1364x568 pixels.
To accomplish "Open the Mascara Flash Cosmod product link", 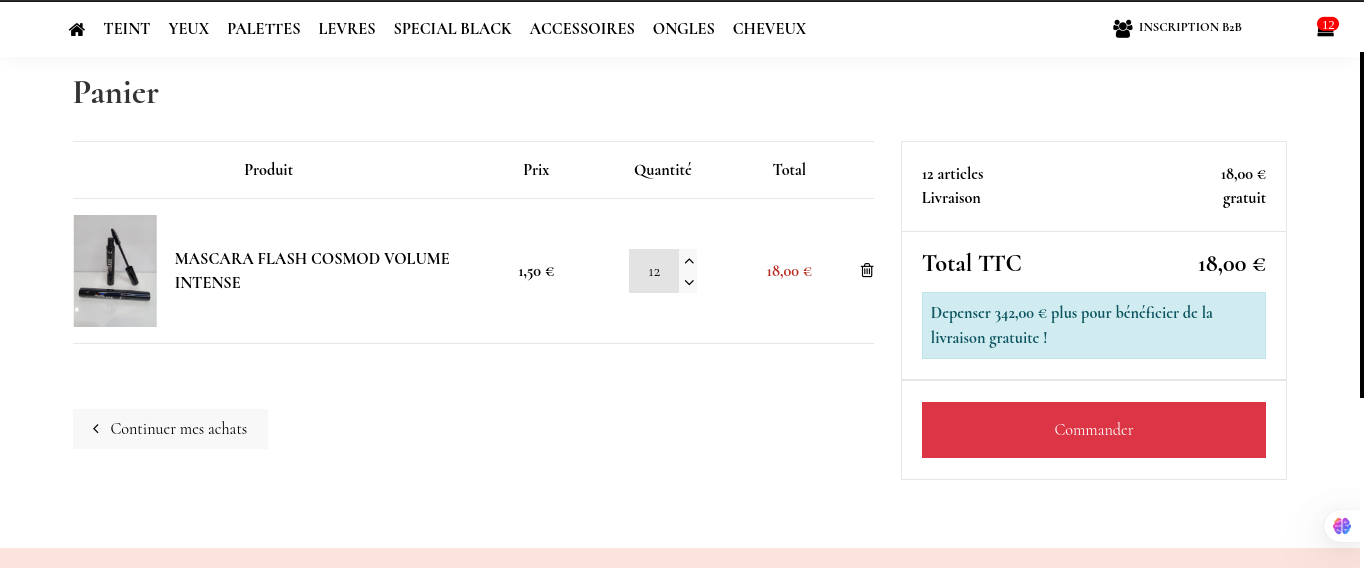I will [312, 270].
